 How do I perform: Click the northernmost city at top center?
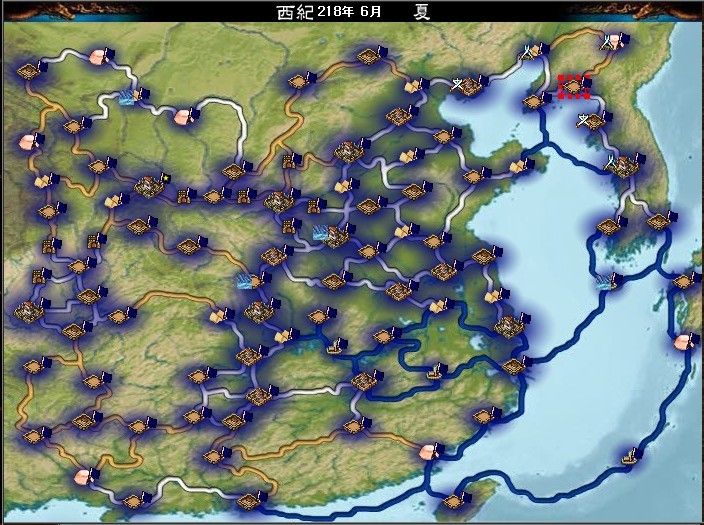tap(367, 56)
